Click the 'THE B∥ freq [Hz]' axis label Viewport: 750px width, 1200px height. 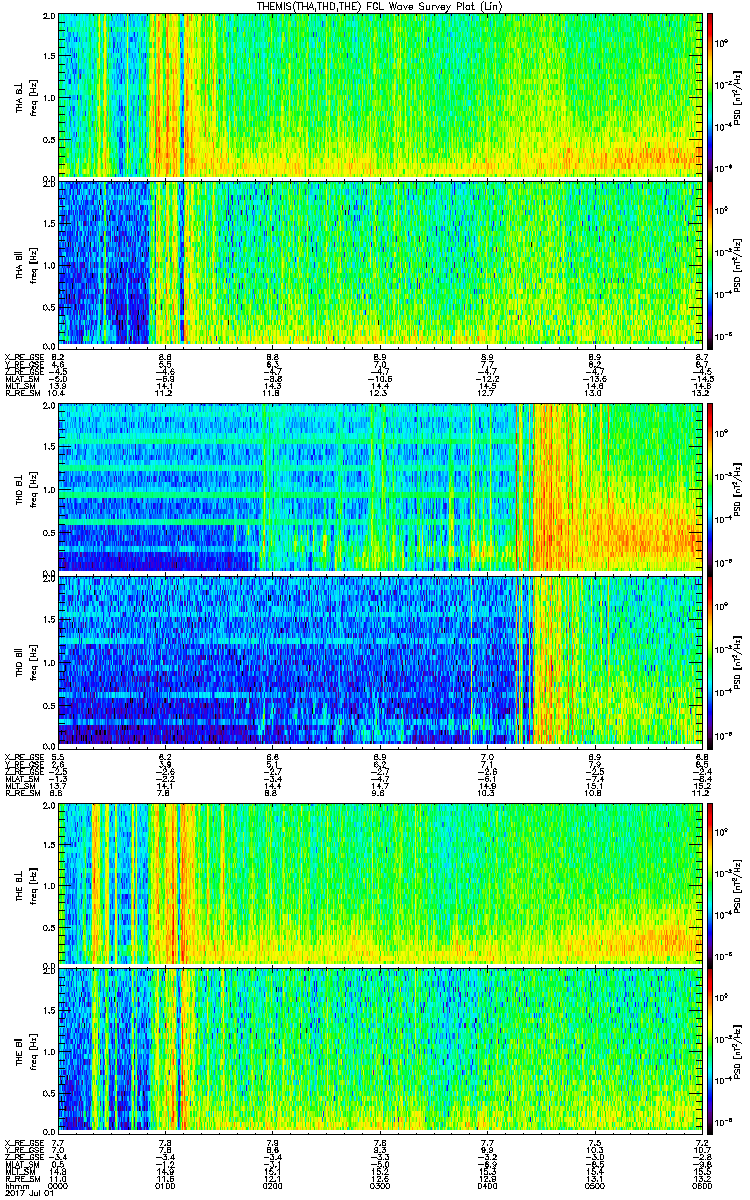[x=25, y=1050]
